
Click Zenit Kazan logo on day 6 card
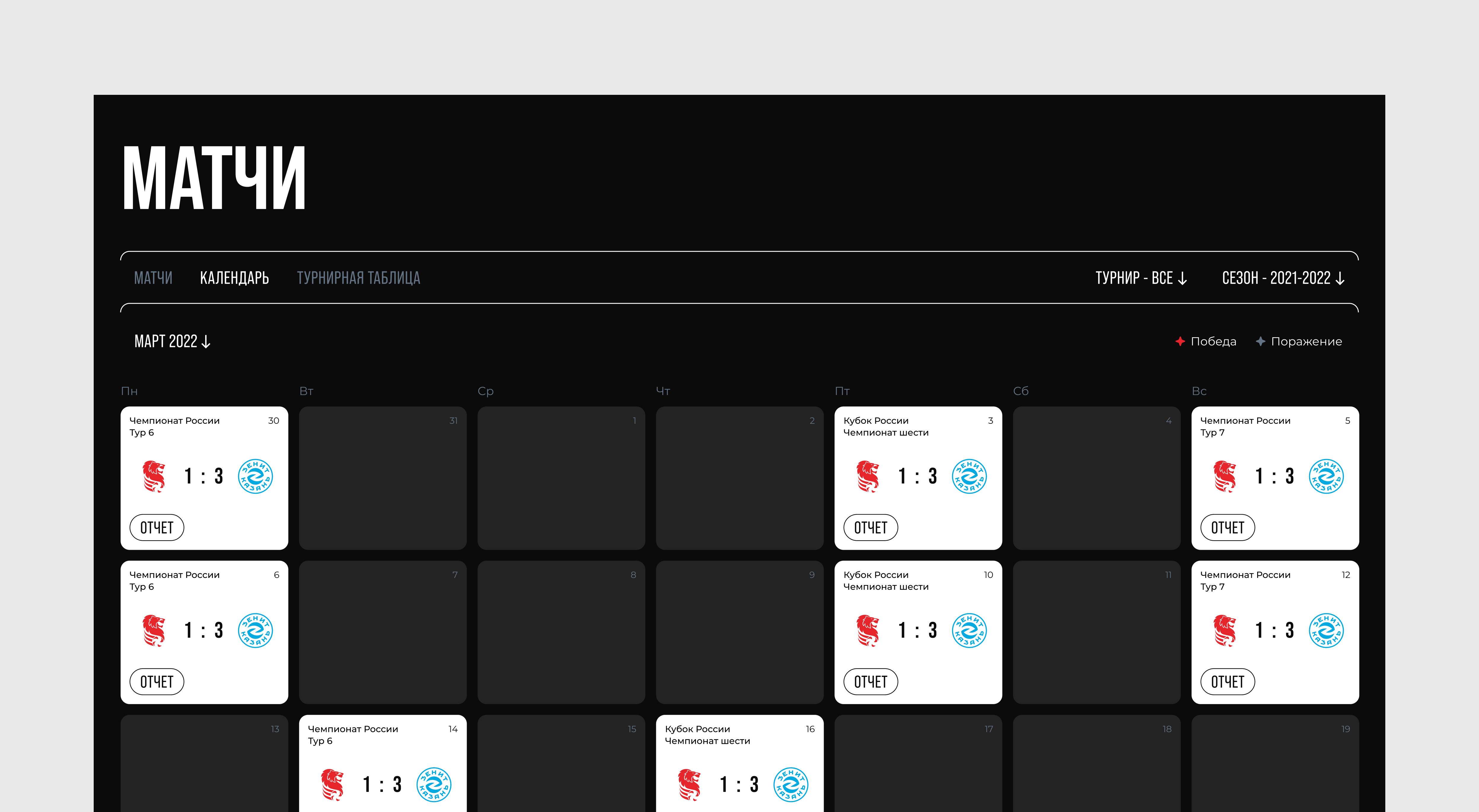tap(256, 631)
